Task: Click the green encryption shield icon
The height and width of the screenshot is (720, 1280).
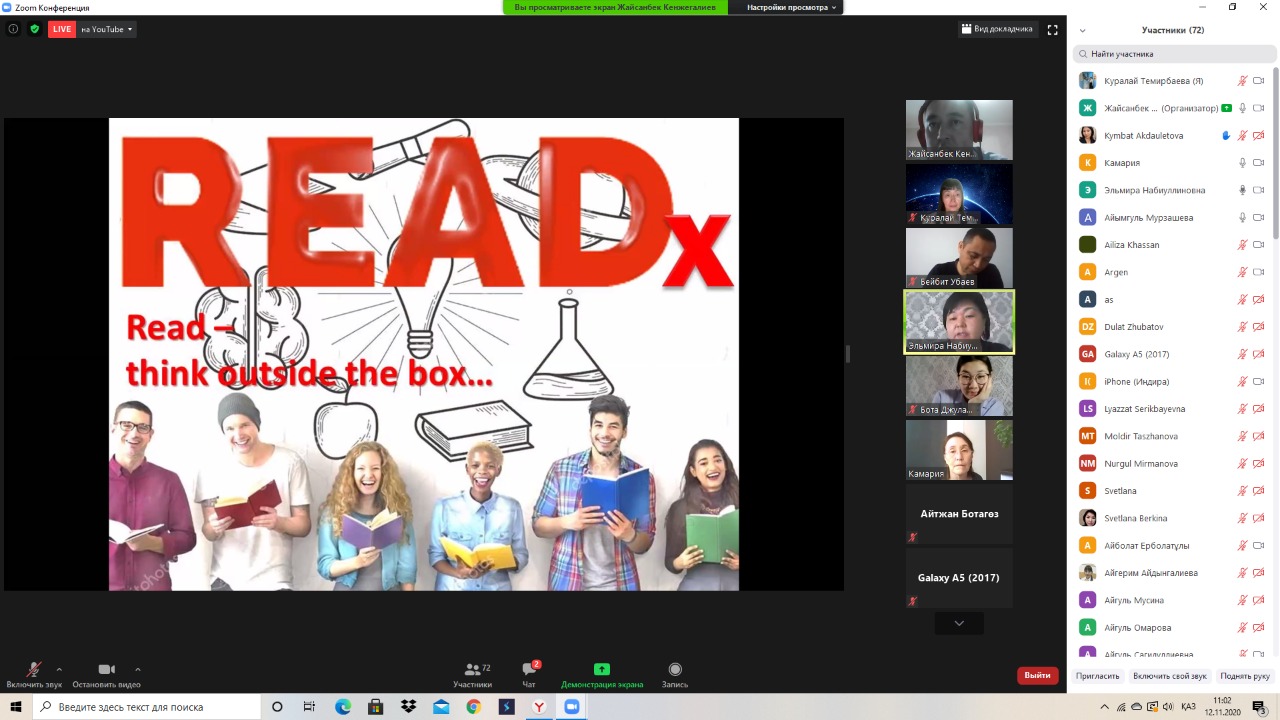Action: tap(35, 29)
